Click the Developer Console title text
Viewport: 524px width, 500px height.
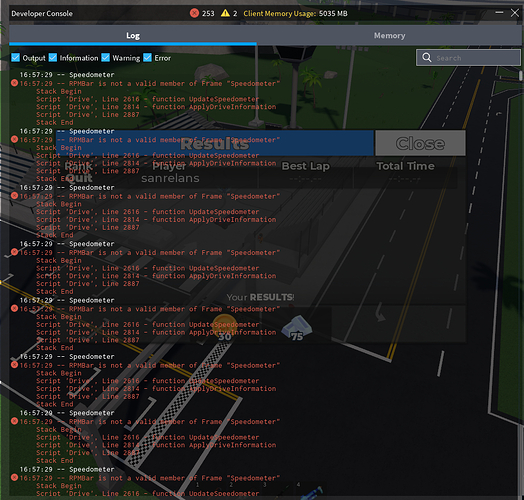pos(42,14)
